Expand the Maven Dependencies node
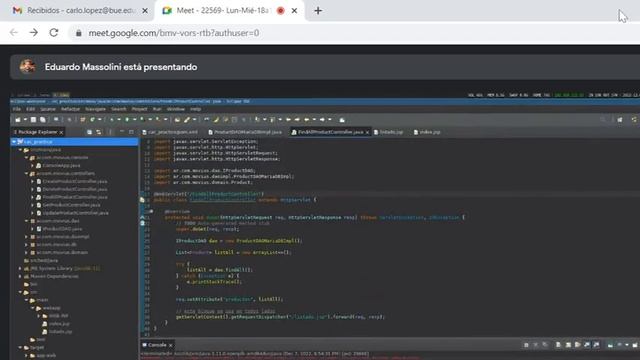The height and width of the screenshot is (360, 640). click(20, 276)
